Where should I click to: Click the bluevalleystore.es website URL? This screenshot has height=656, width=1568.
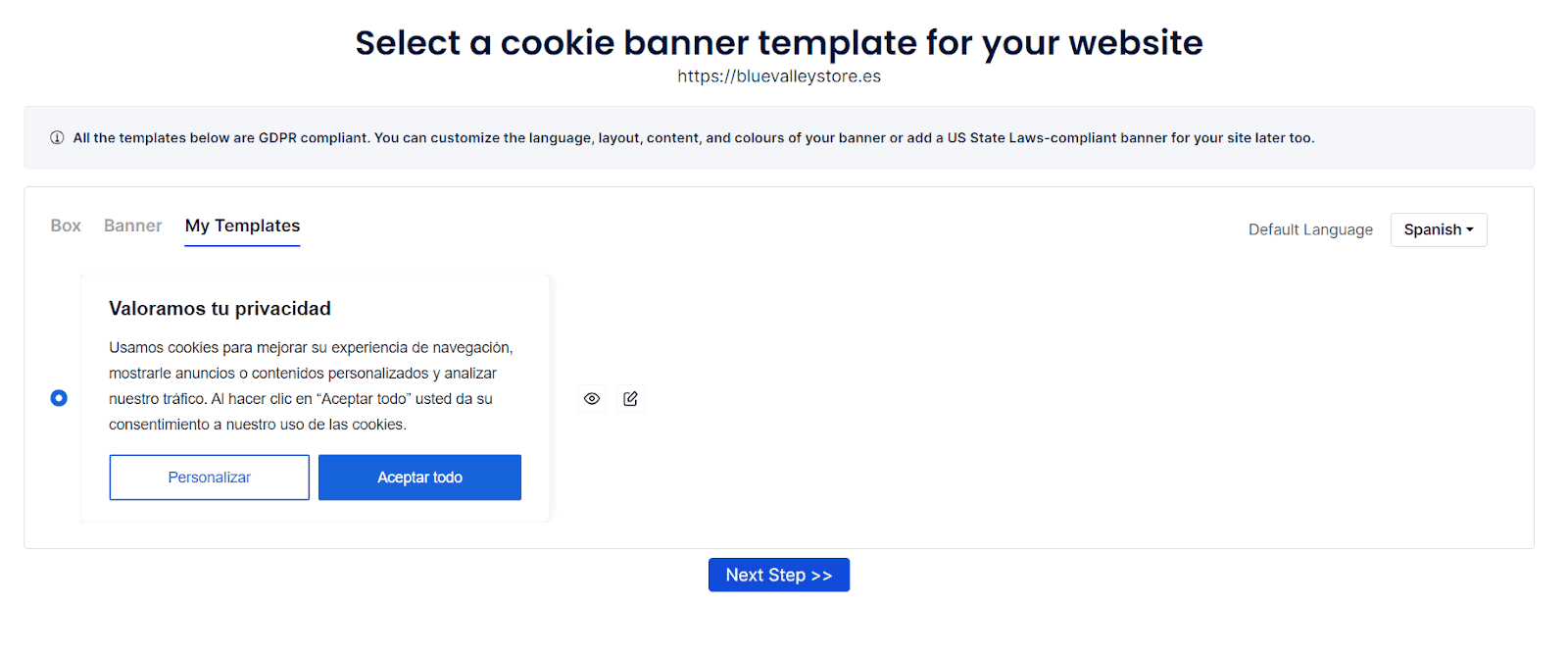pyautogui.click(x=779, y=76)
